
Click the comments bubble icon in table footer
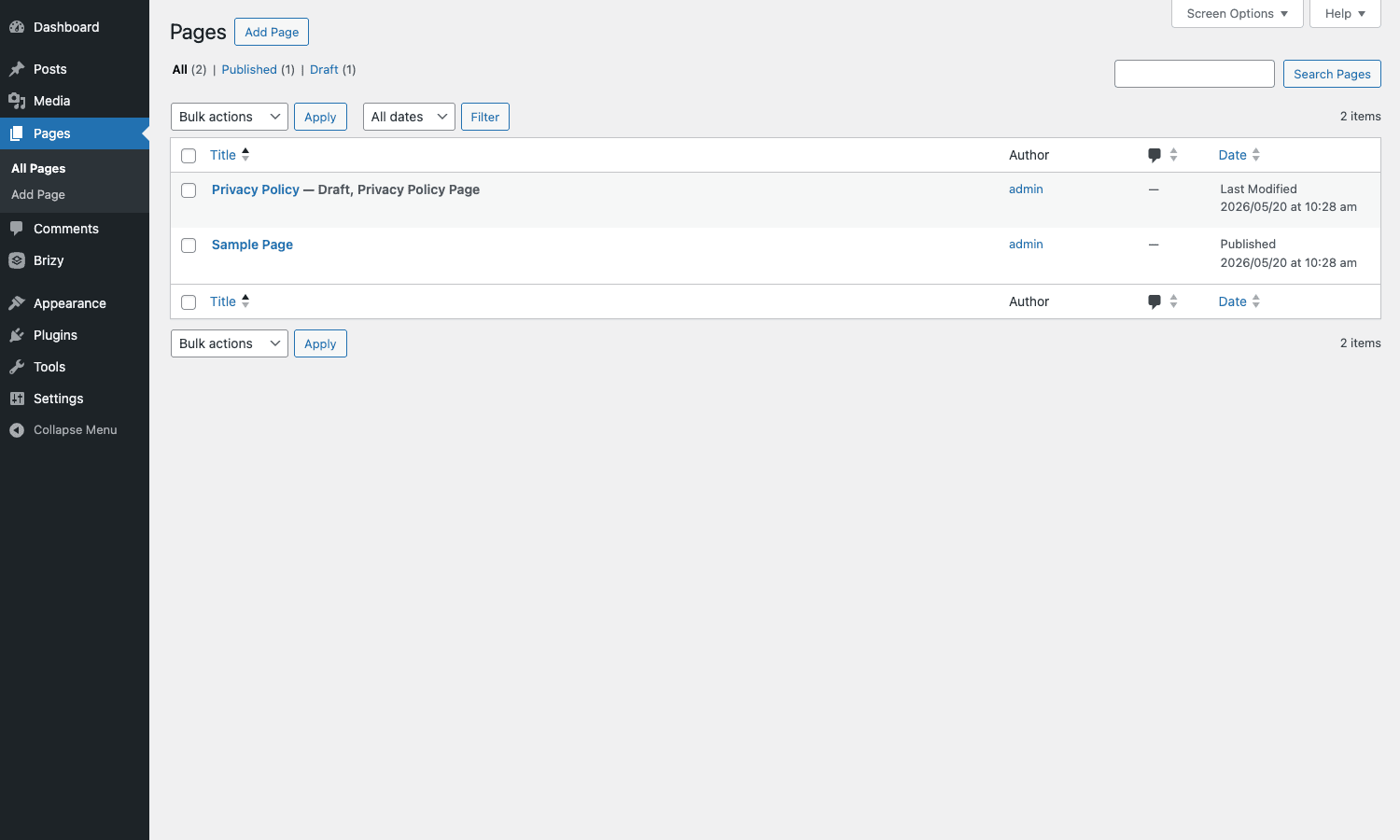pyautogui.click(x=1155, y=302)
